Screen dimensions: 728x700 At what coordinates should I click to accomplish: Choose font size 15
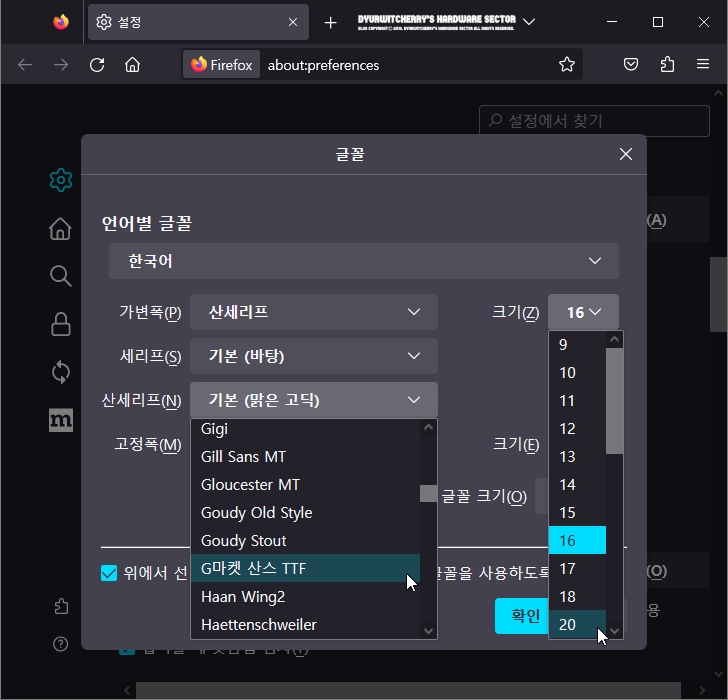click(578, 512)
